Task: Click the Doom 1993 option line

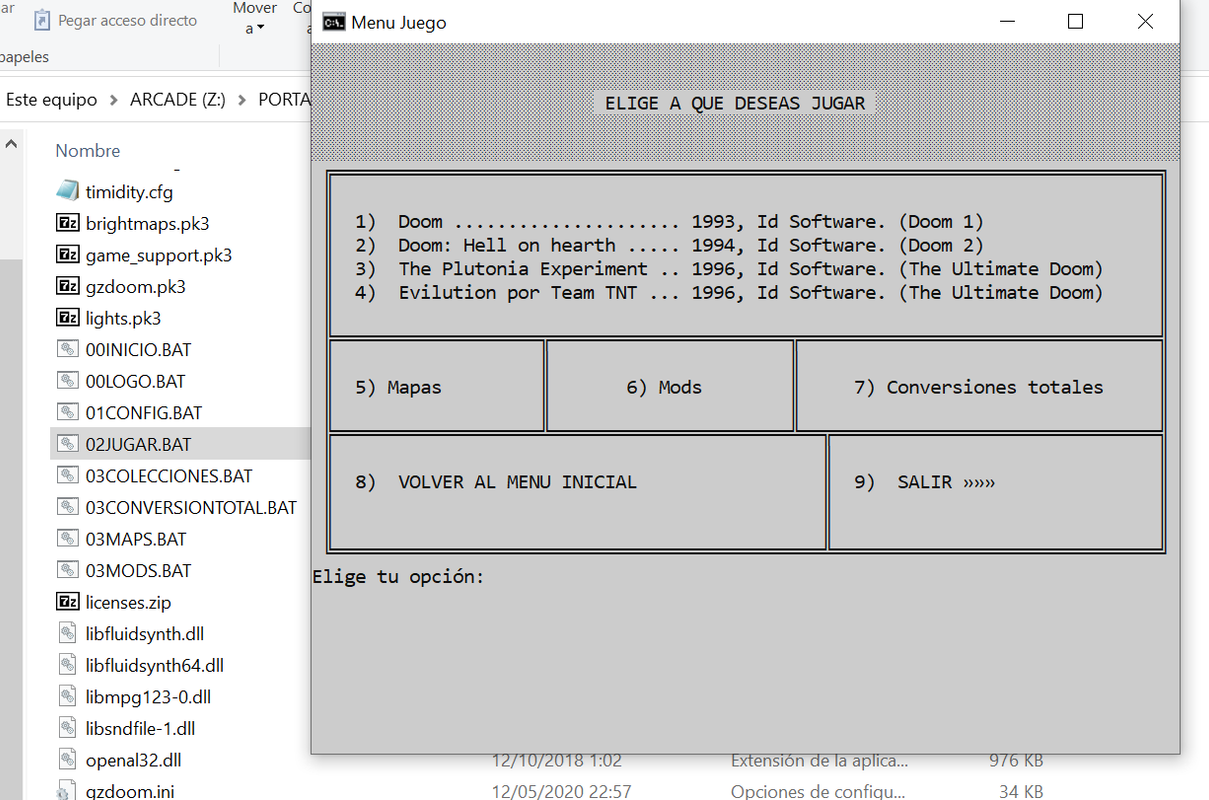Action: pyautogui.click(x=669, y=221)
